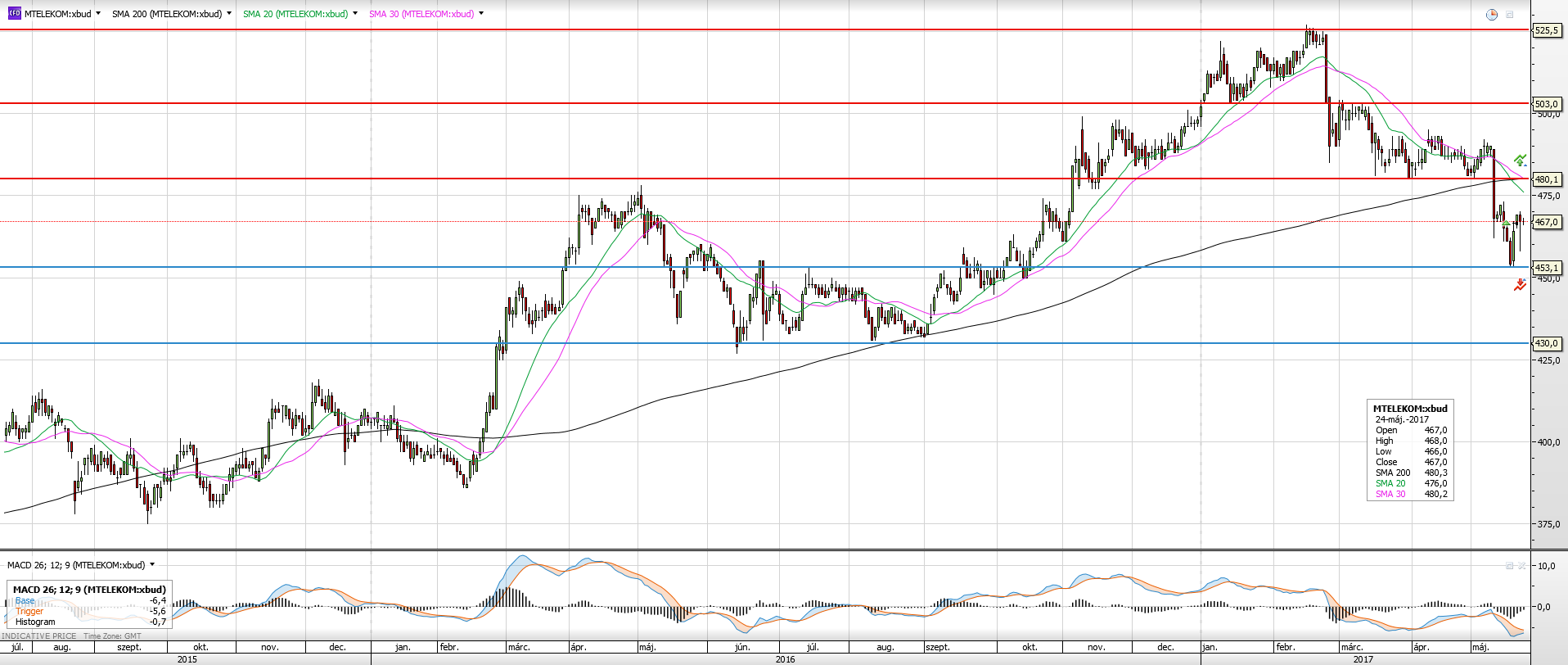This screenshot has width=1568, height=665.
Task: Click the MACD panel maximize icon at right
Action: click(x=1510, y=566)
